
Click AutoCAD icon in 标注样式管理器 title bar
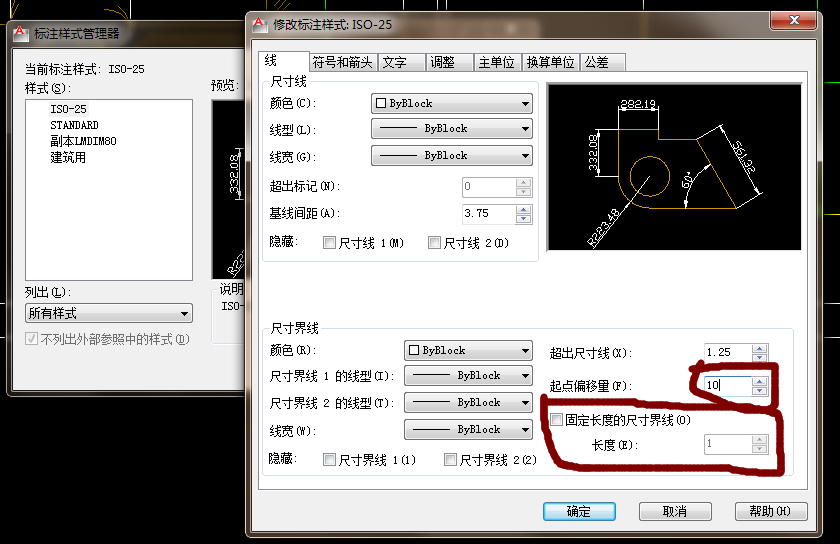pyautogui.click(x=20, y=33)
